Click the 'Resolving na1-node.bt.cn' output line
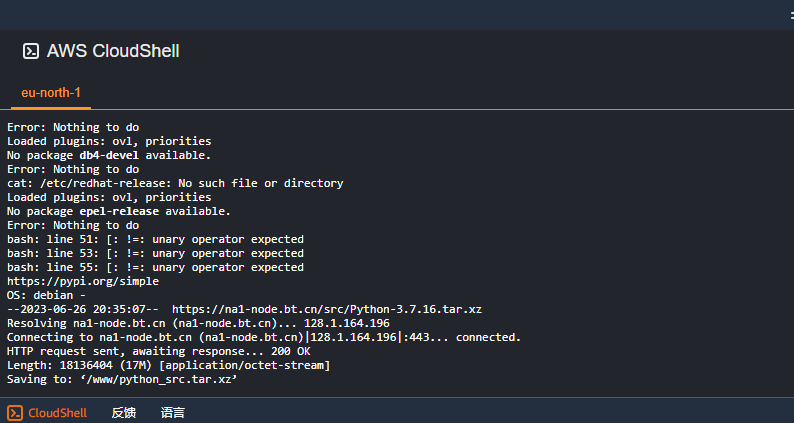The image size is (794, 423). 198,323
